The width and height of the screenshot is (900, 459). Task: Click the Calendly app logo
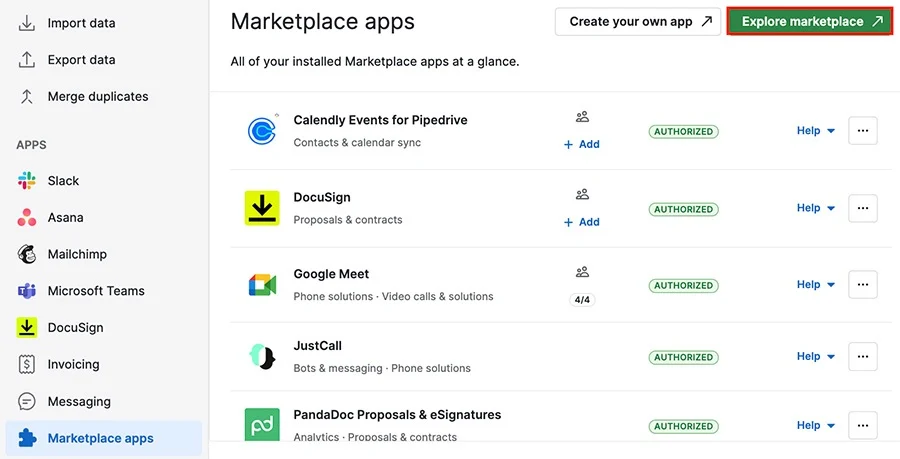(x=262, y=131)
